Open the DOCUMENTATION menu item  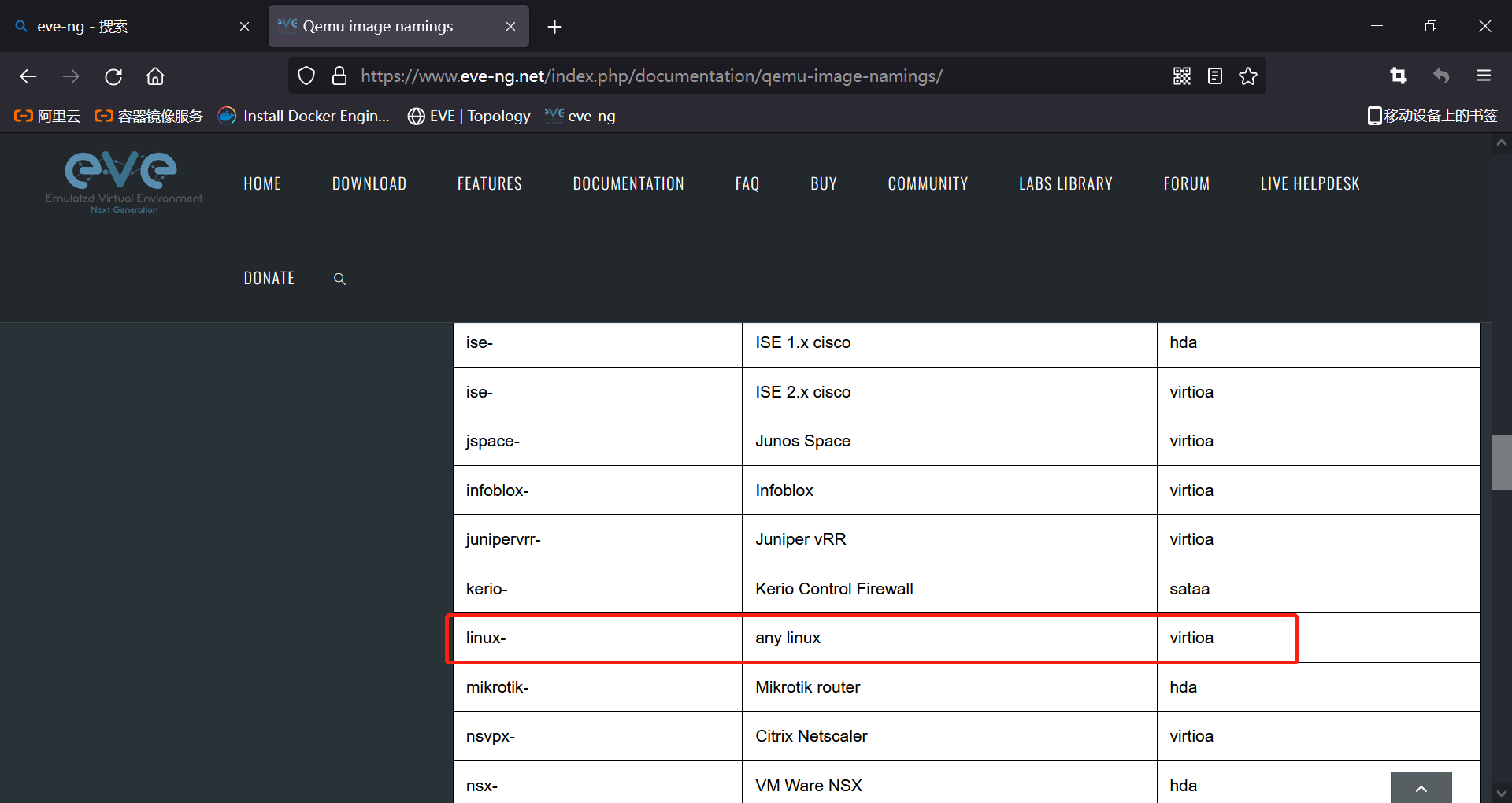point(628,184)
